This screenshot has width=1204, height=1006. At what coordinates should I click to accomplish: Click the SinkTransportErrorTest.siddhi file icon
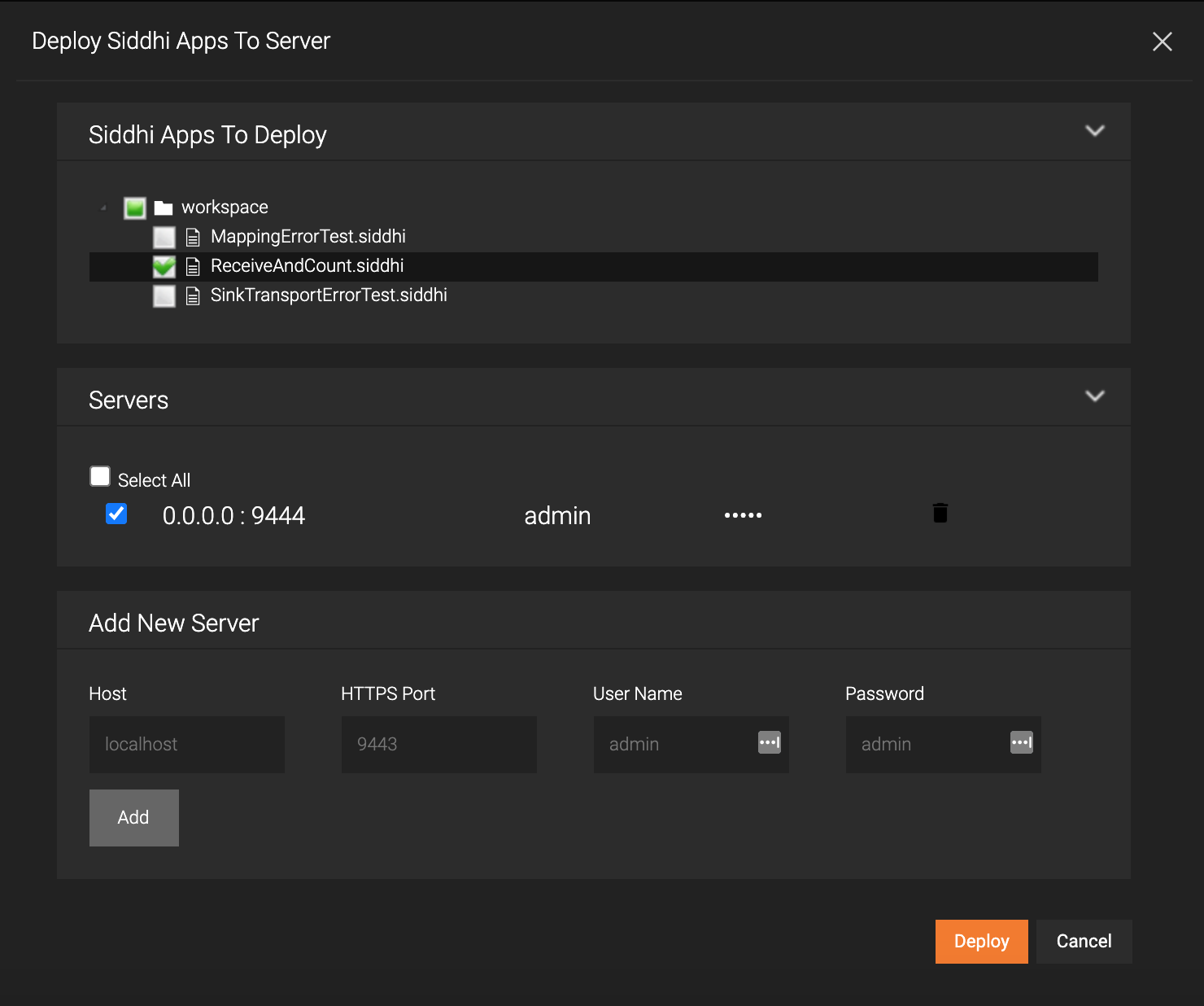pyautogui.click(x=193, y=296)
